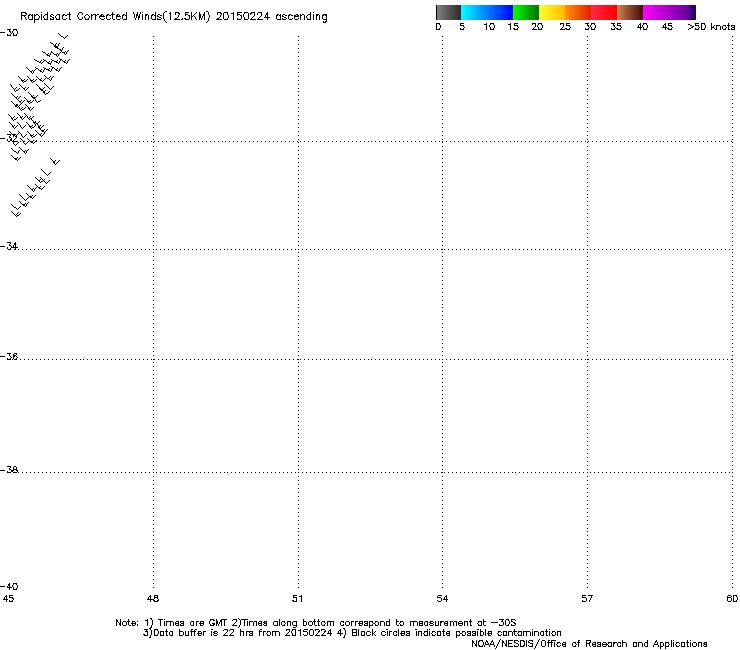Click the longitude label 48
The image size is (740, 650).
[x=153, y=599]
